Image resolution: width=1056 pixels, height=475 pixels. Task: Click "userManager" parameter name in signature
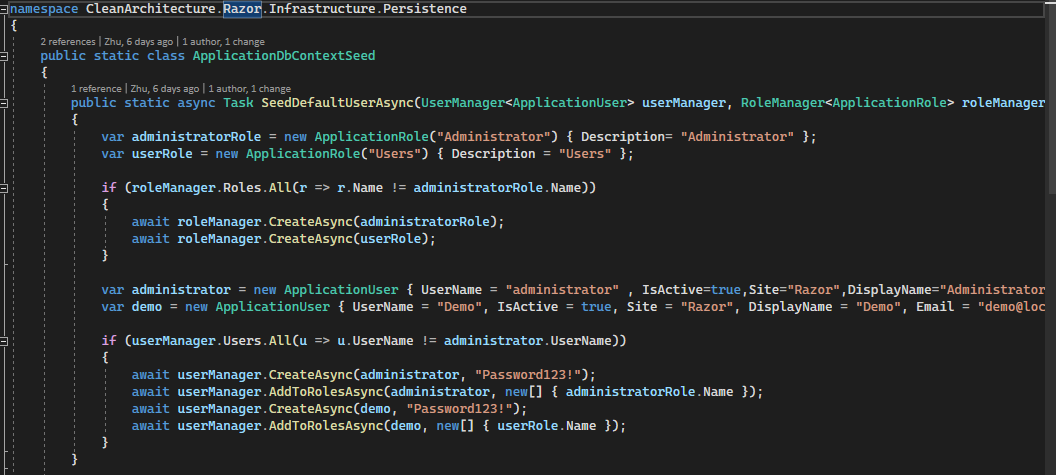[x=684, y=103]
